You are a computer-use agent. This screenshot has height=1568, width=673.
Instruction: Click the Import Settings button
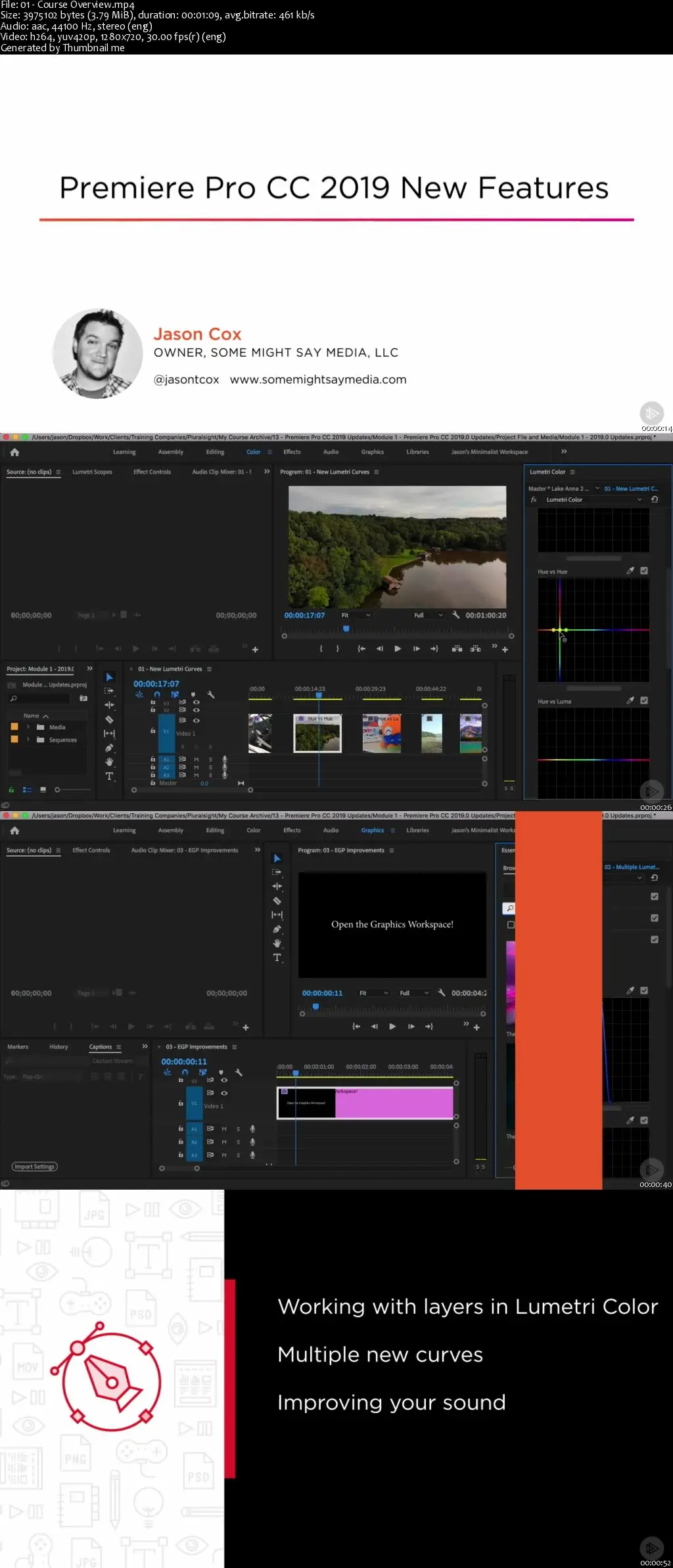point(35,1167)
